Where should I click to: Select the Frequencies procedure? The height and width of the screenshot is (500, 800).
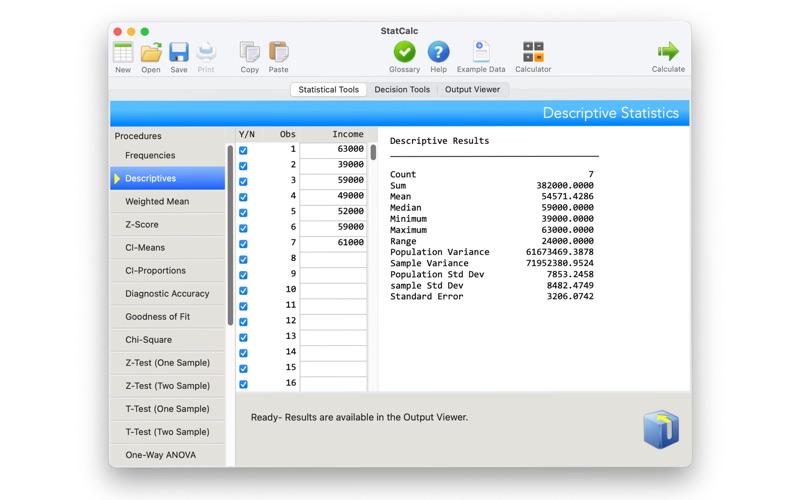pos(167,155)
